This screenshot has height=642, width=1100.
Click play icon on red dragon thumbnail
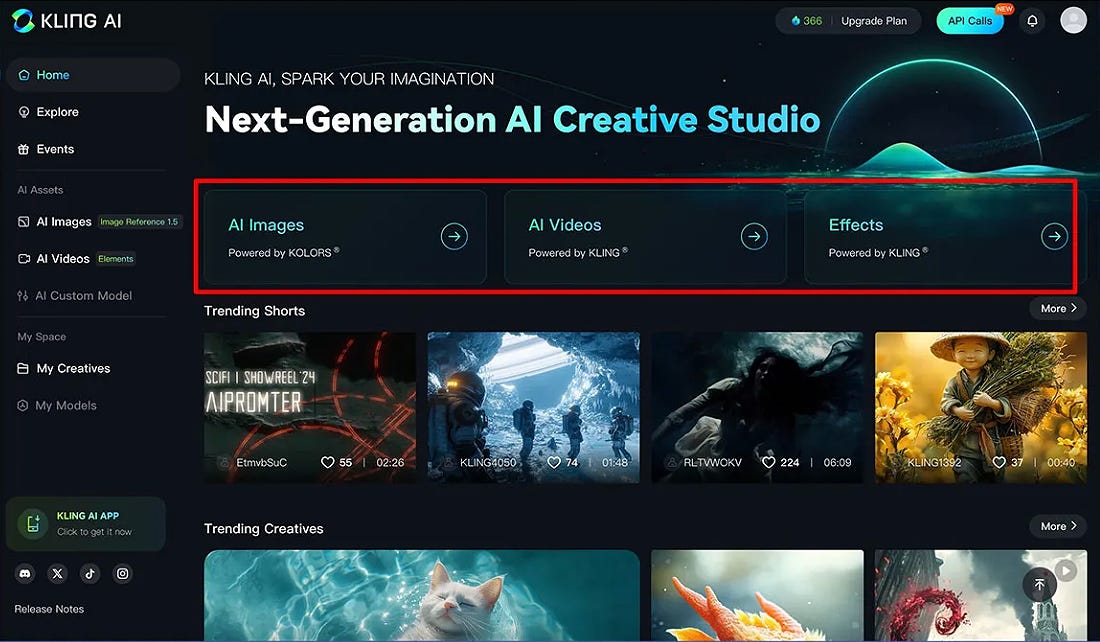pos(1066,570)
